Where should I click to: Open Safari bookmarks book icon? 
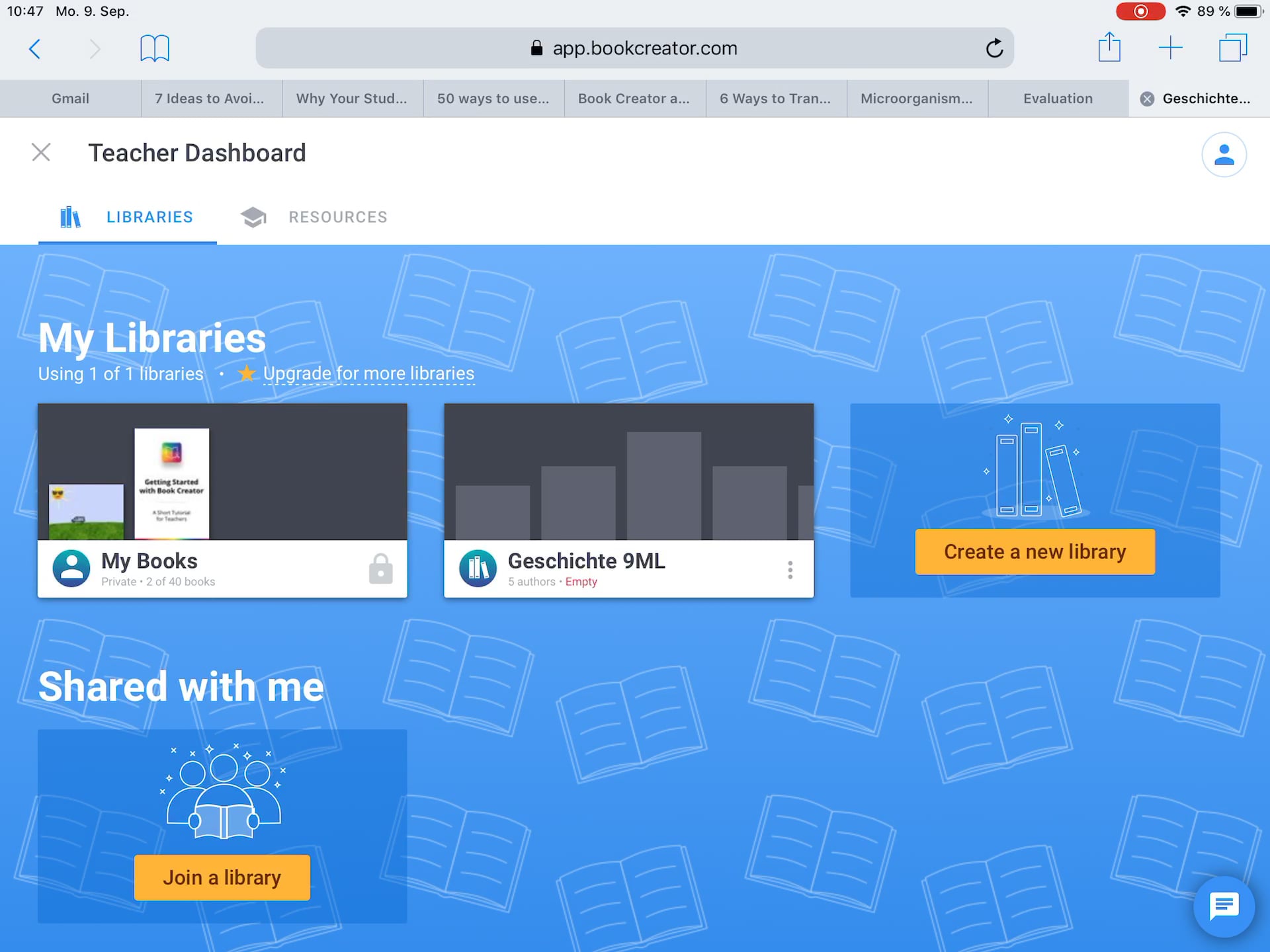pos(155,48)
